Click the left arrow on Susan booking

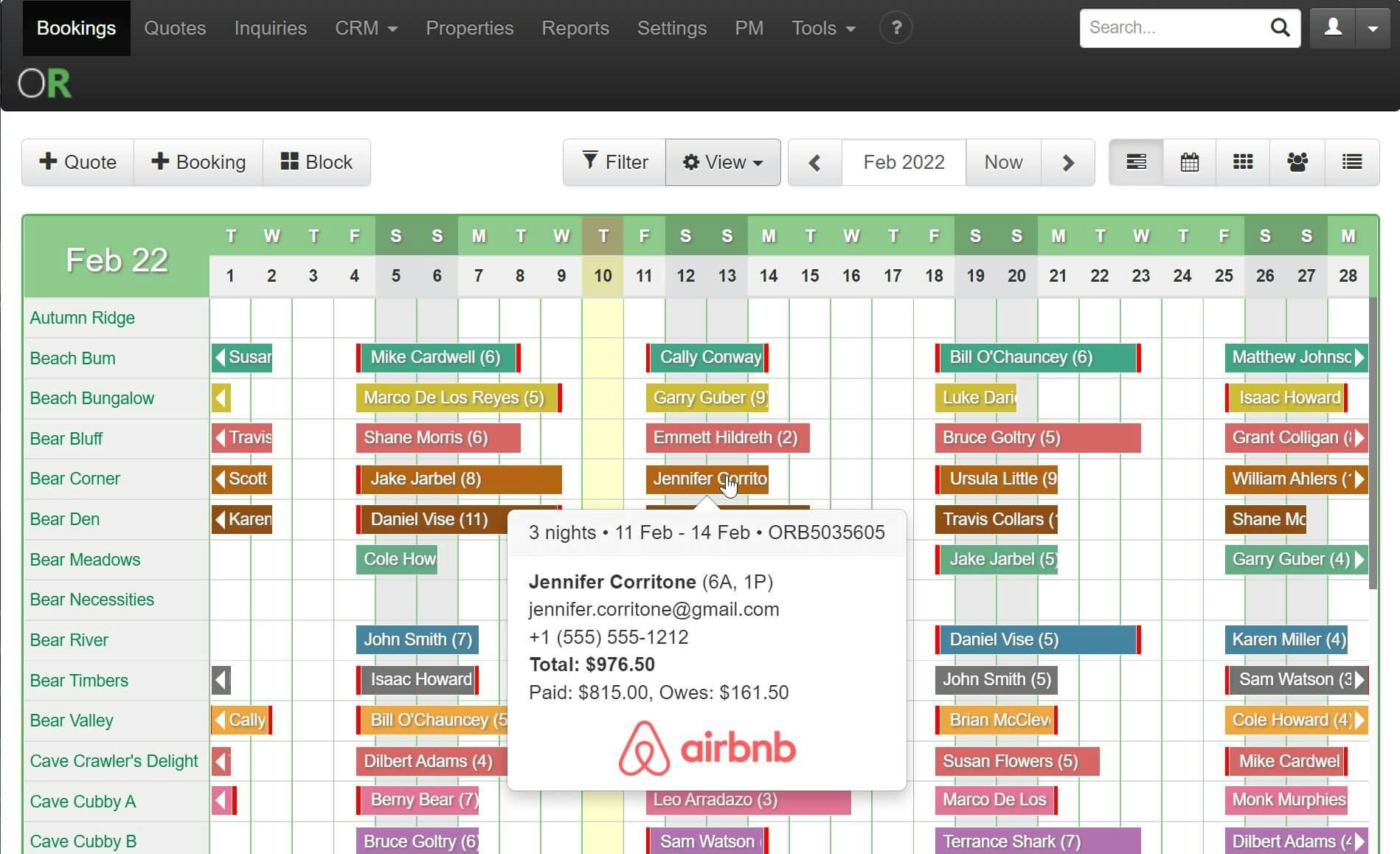pyautogui.click(x=220, y=358)
